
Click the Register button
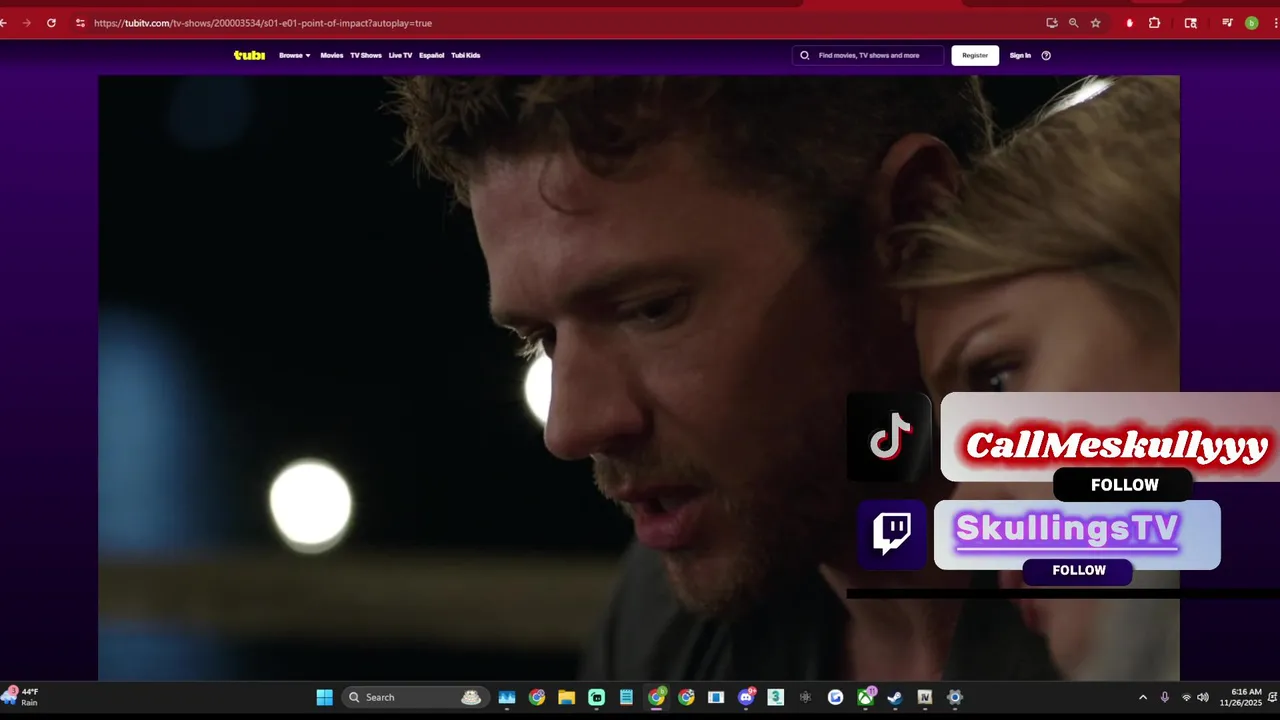click(975, 55)
